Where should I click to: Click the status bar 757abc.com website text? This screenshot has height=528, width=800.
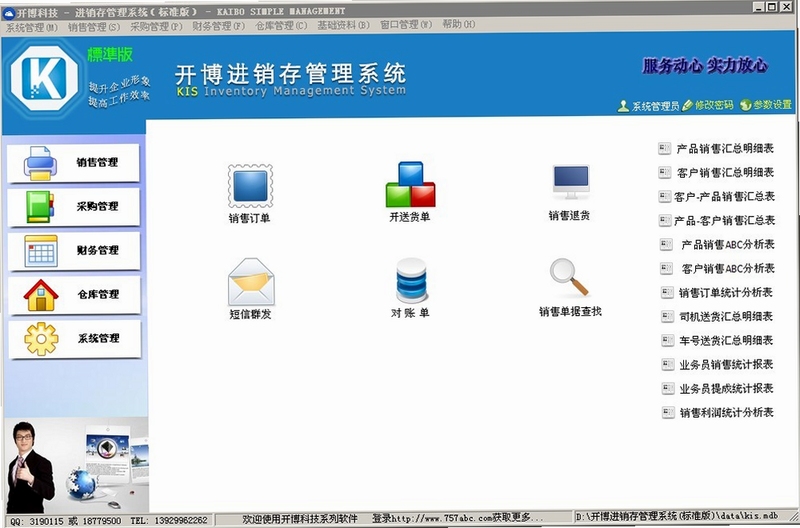point(458,518)
